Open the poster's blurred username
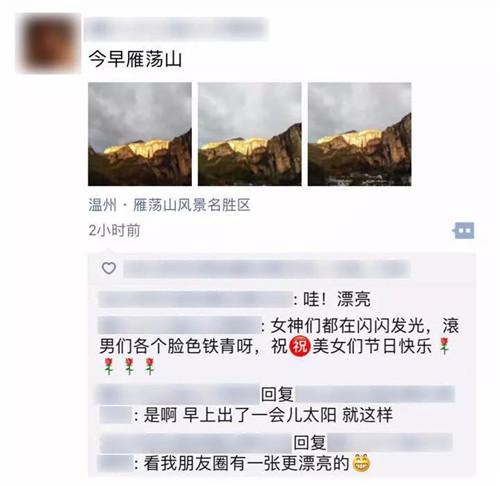The image size is (500, 486). pyautogui.click(x=176, y=29)
